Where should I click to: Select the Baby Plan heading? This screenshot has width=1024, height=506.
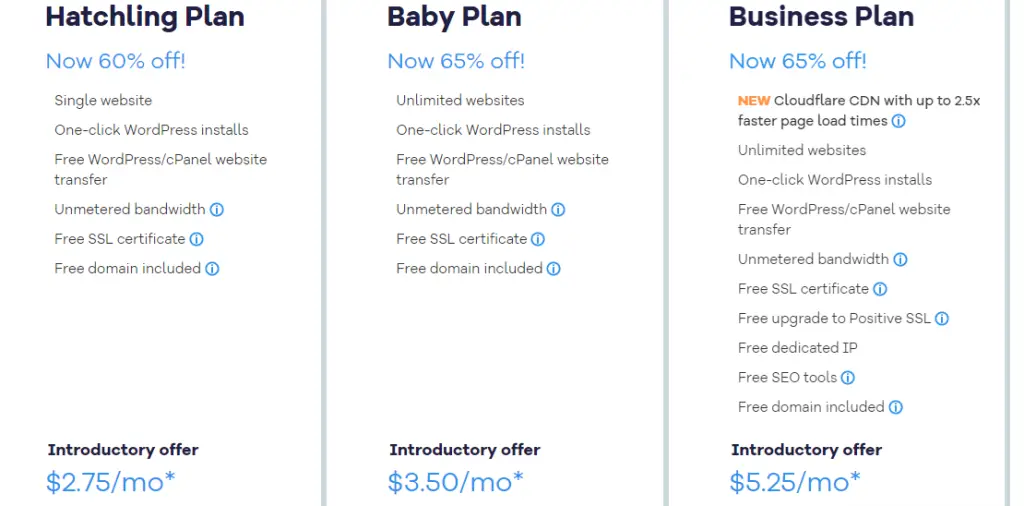(x=455, y=16)
